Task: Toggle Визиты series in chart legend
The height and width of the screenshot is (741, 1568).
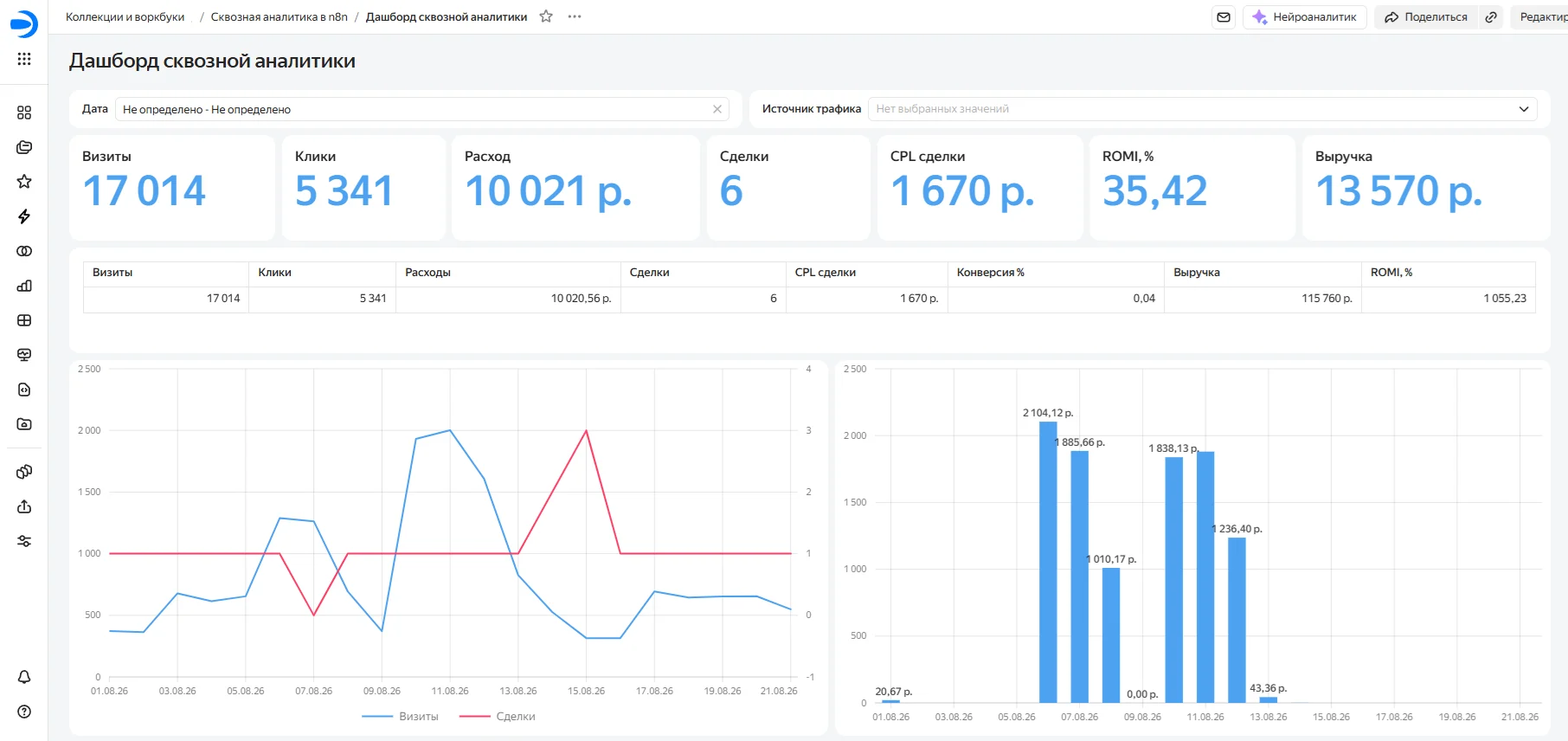Action: tap(401, 717)
